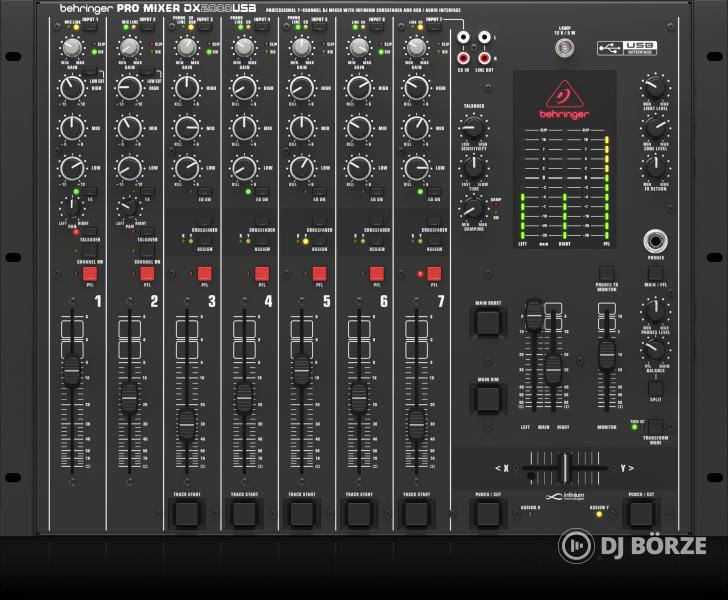Click the USB Interface logo
Viewport: 728px width, 600px height.
tap(627, 48)
